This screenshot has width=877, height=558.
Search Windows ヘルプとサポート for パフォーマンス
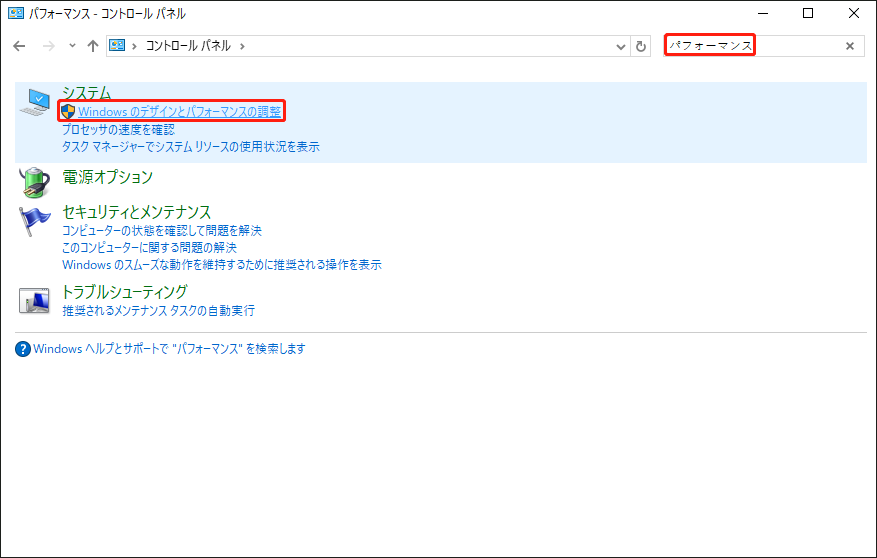[x=169, y=349]
